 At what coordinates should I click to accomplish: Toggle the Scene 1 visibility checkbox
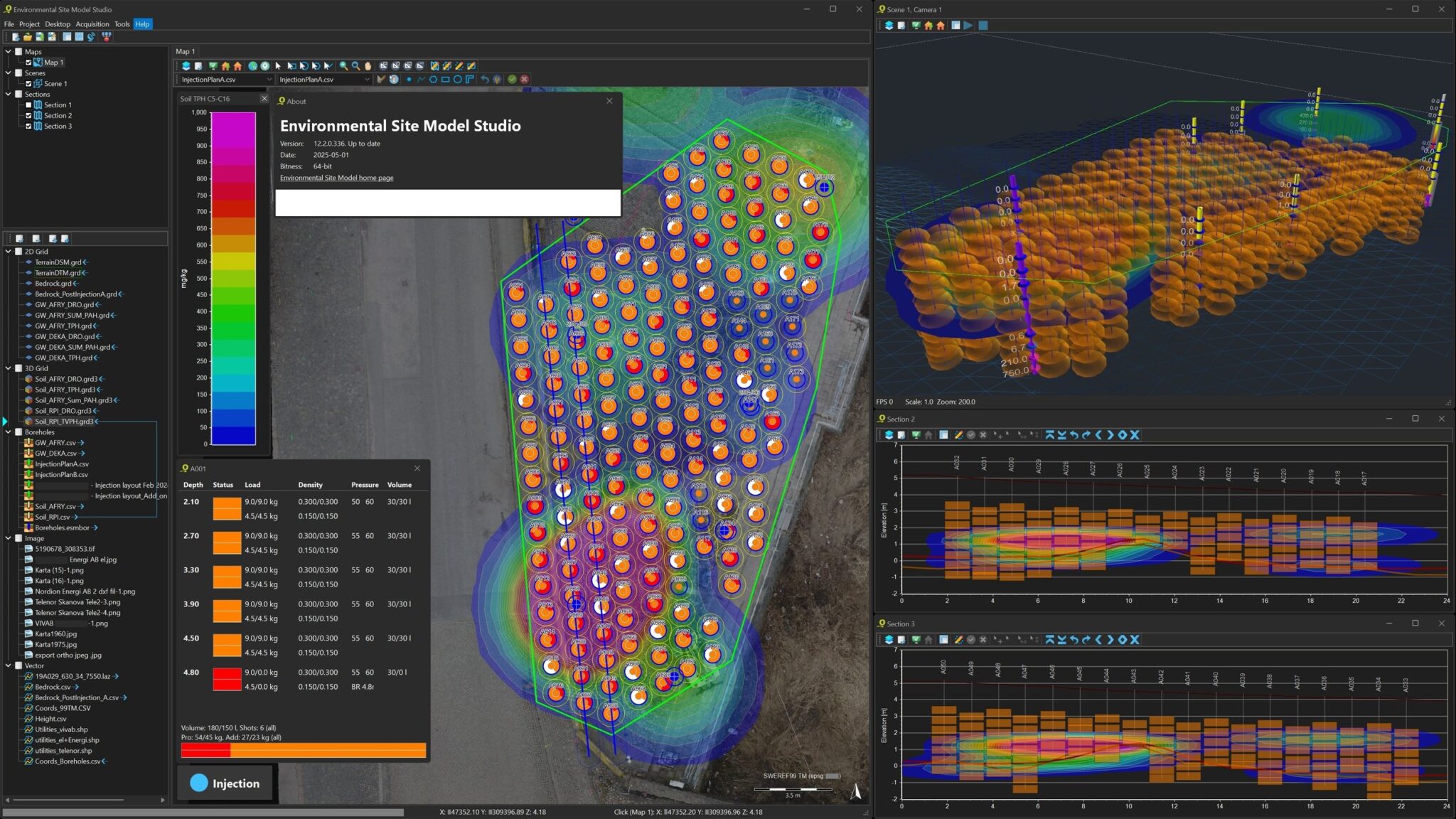click(x=28, y=84)
